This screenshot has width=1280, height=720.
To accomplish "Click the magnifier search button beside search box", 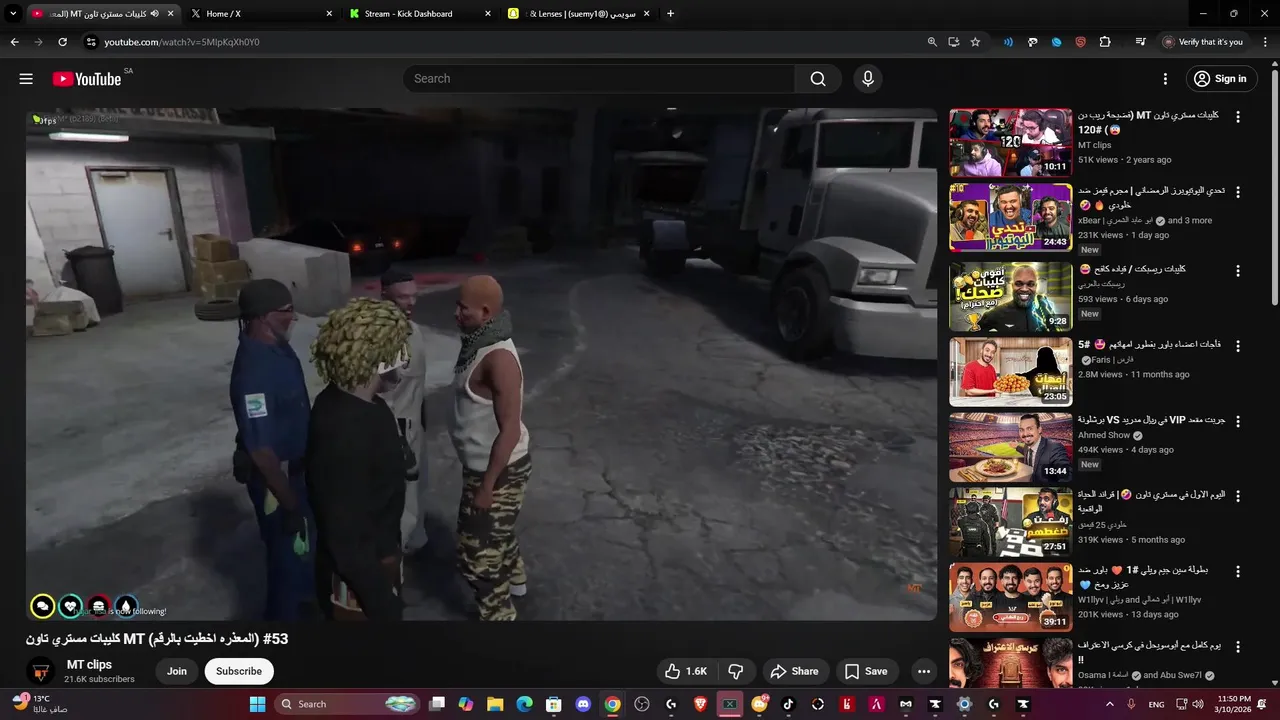I will point(818,79).
